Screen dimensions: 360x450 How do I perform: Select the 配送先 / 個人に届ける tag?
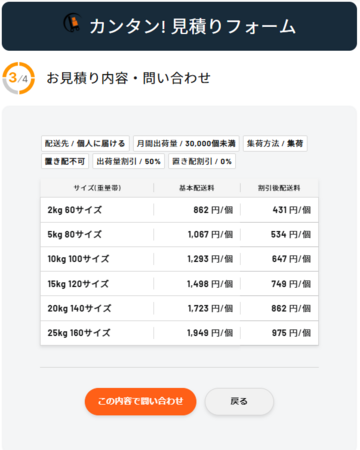85,144
